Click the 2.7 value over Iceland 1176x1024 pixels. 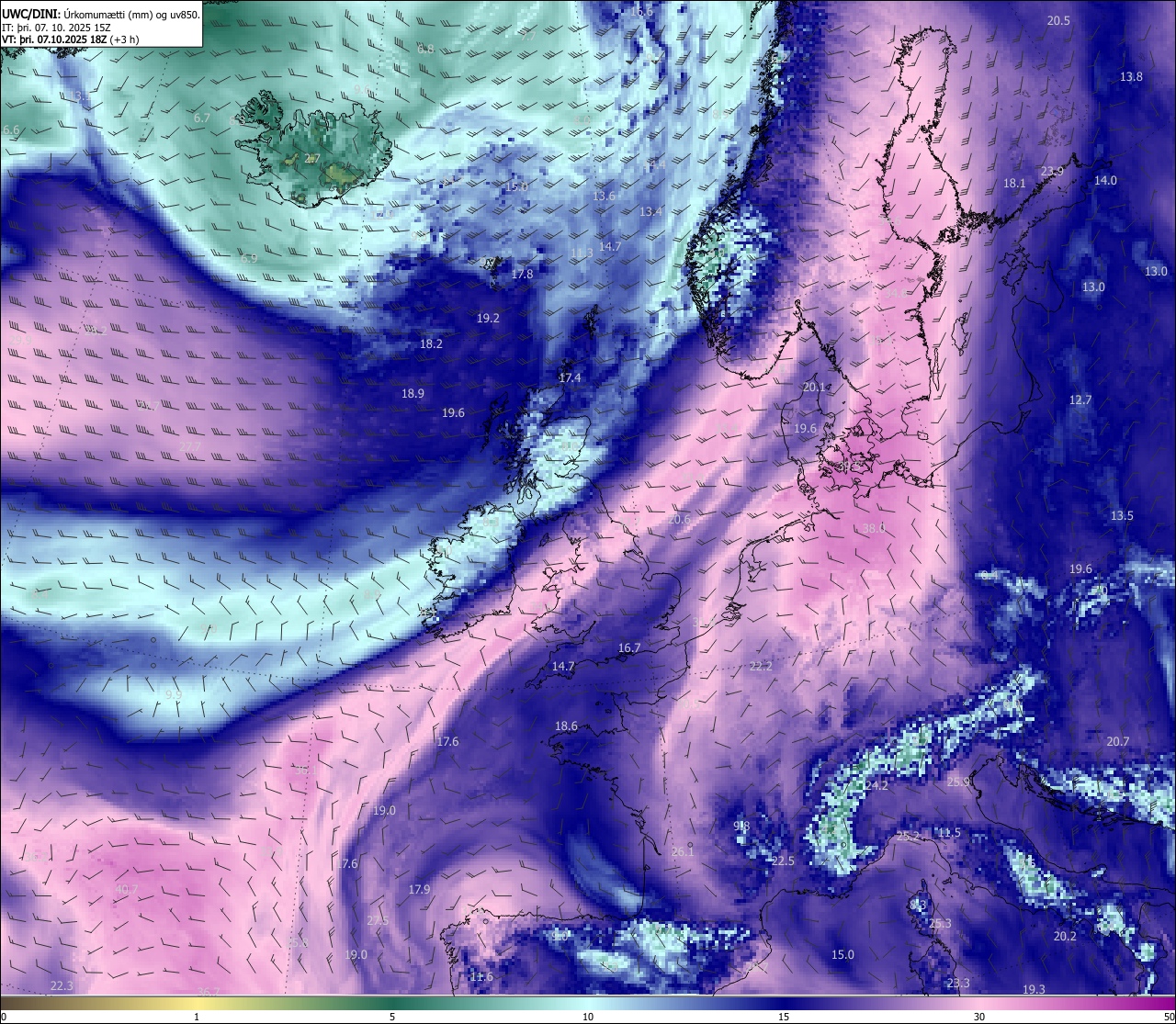tap(312, 158)
